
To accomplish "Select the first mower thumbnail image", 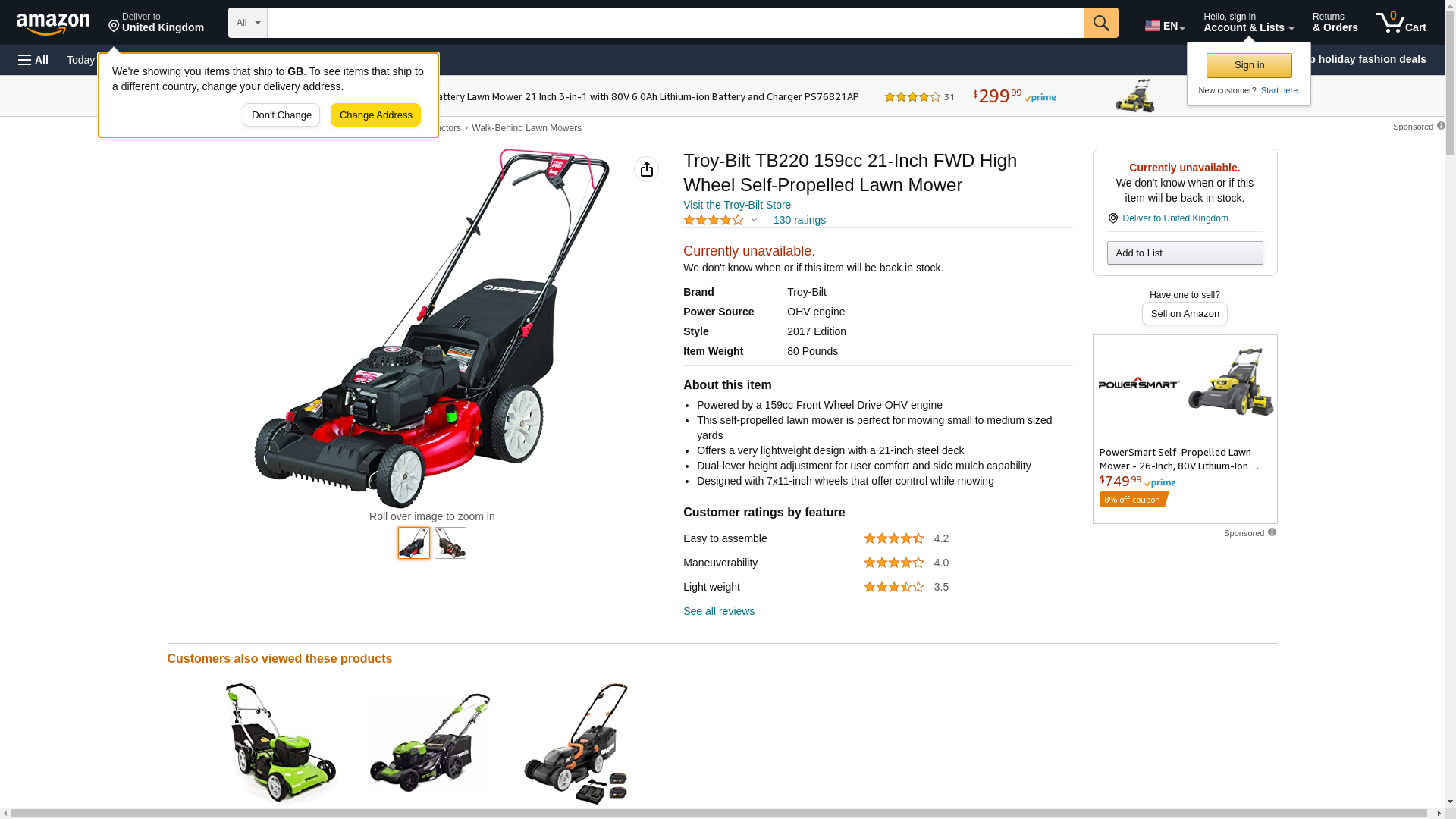I will point(414,543).
